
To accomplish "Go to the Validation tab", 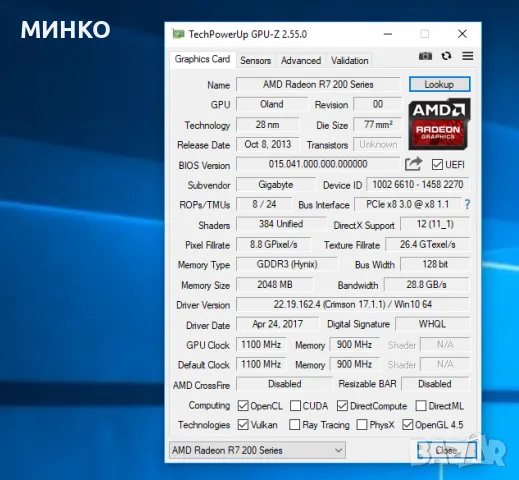I will click(x=349, y=61).
